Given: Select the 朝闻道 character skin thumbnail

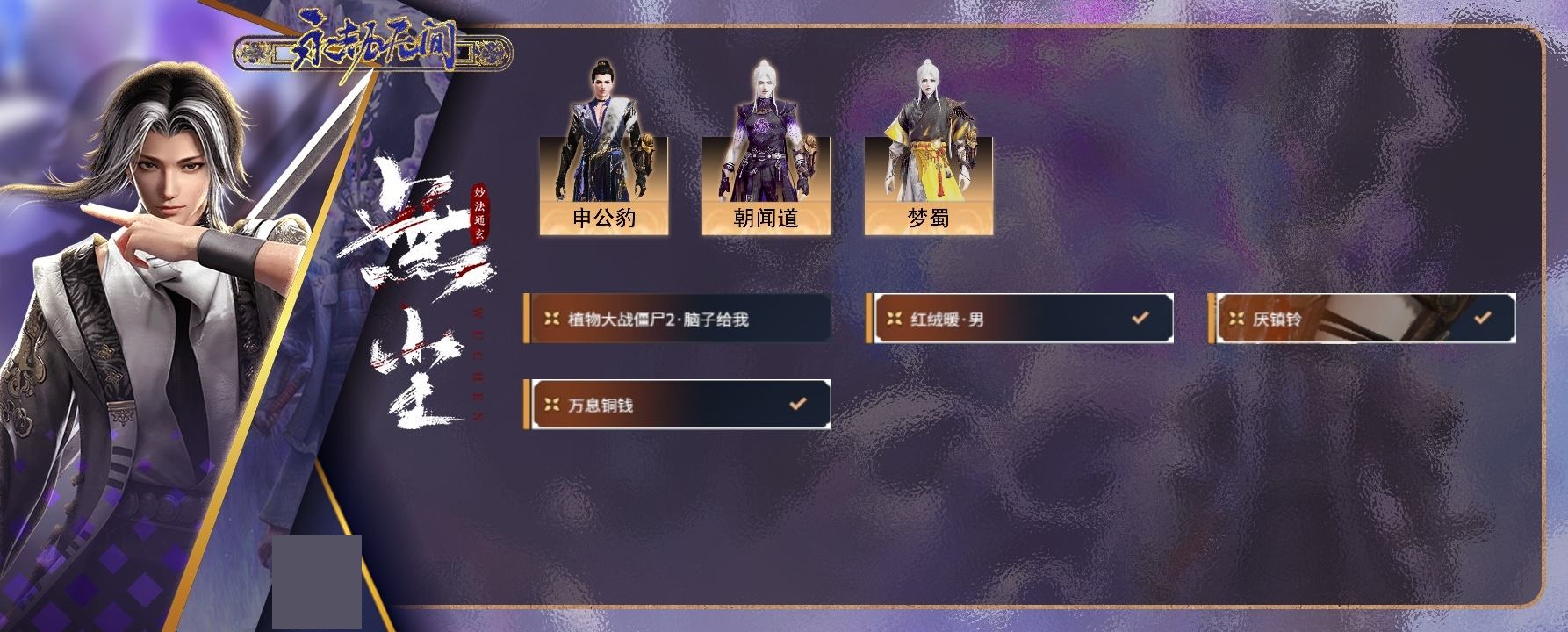Looking at the screenshot, I should point(766,147).
